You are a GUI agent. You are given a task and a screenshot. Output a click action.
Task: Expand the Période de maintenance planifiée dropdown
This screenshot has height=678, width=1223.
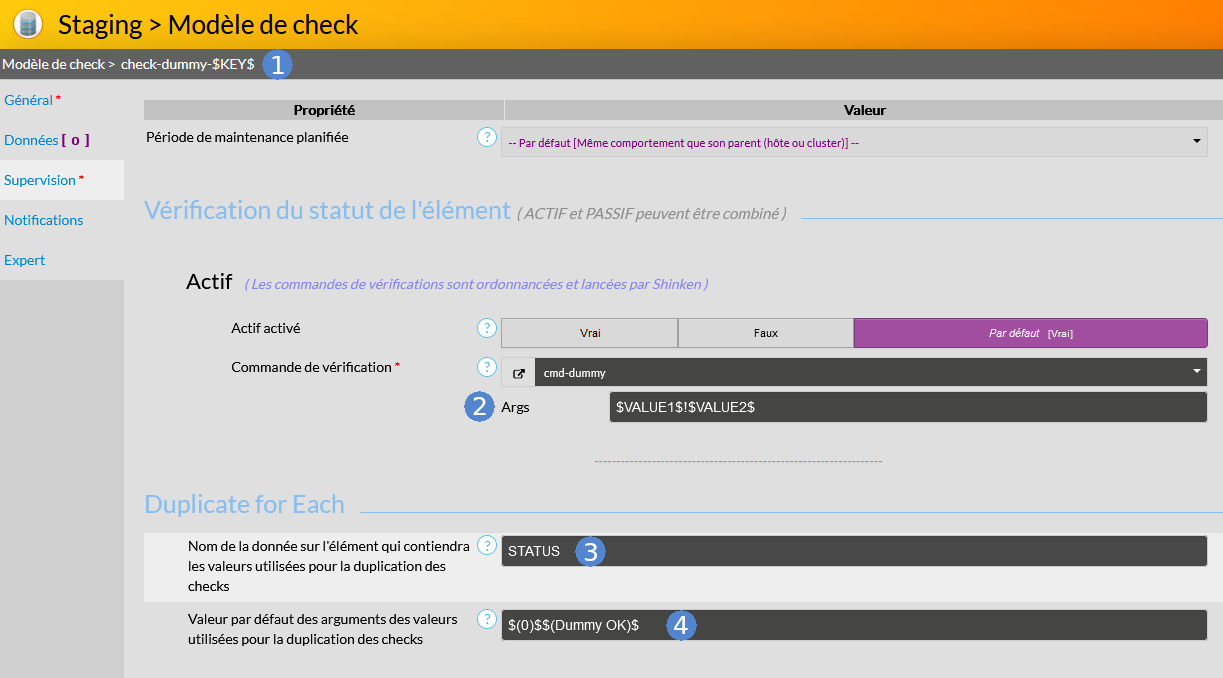(853, 142)
